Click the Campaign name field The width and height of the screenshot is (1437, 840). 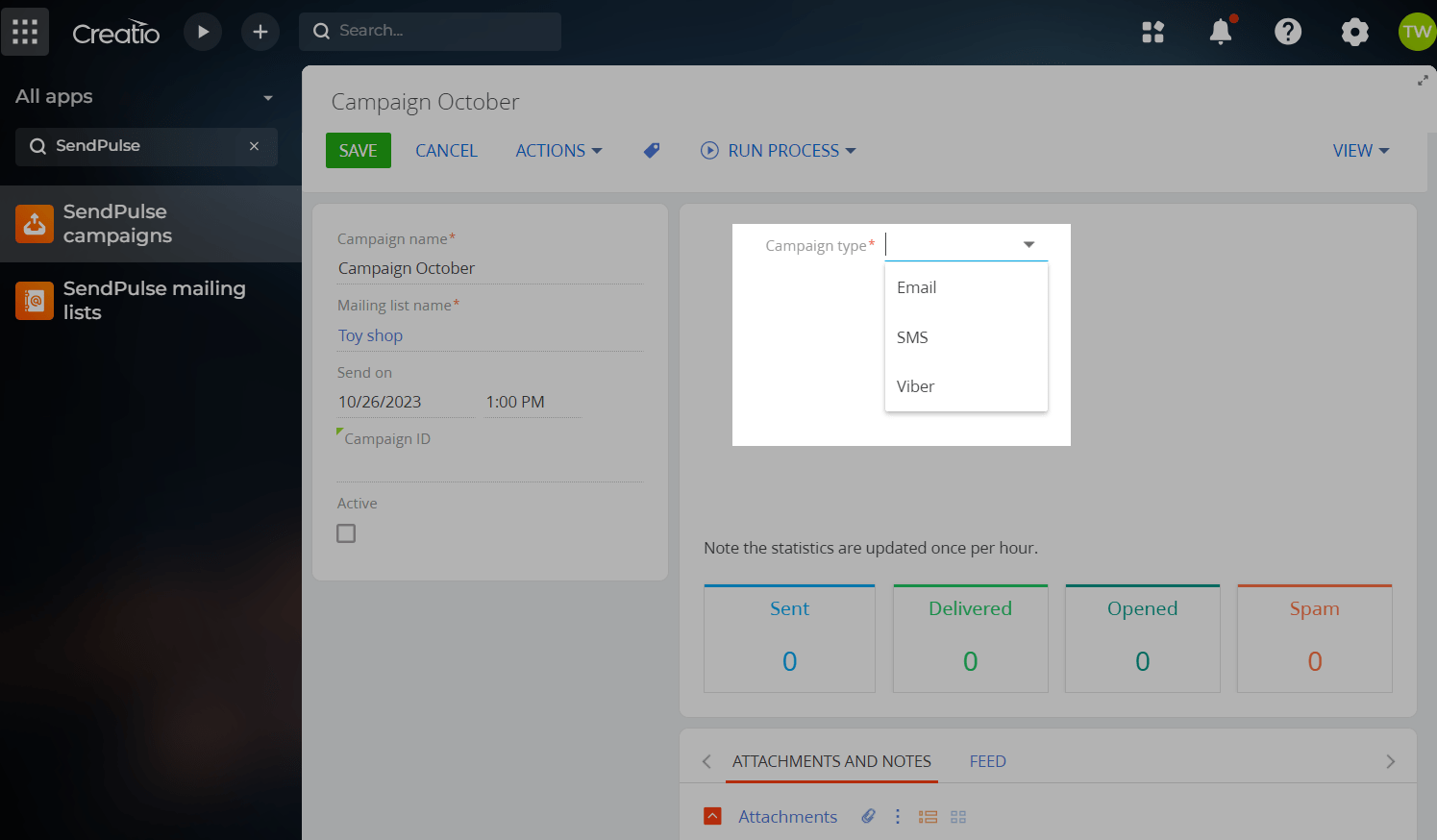click(x=490, y=268)
